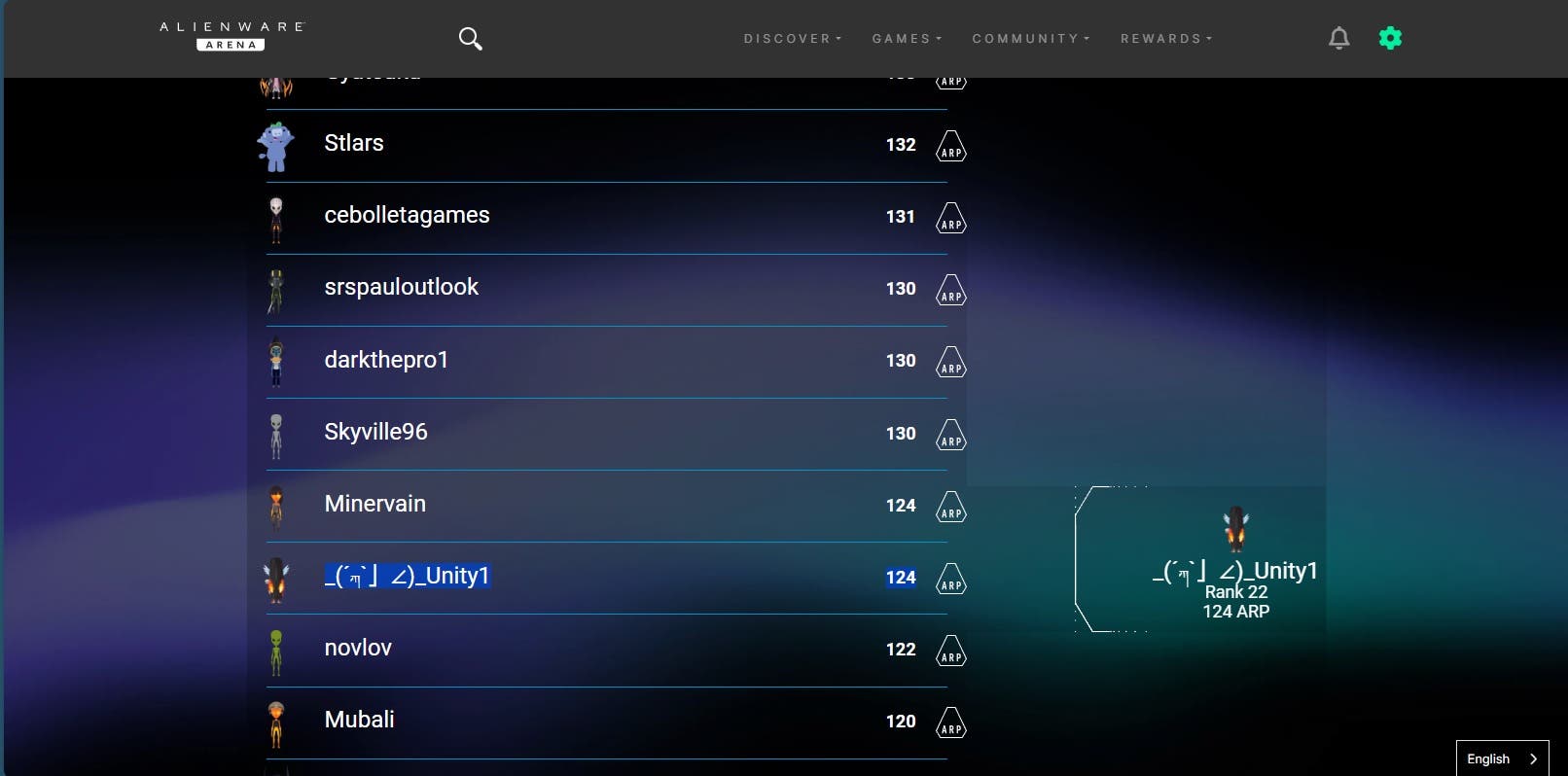The height and width of the screenshot is (776, 1568).
Task: Open the Community dropdown menu
Action: pos(1030,39)
